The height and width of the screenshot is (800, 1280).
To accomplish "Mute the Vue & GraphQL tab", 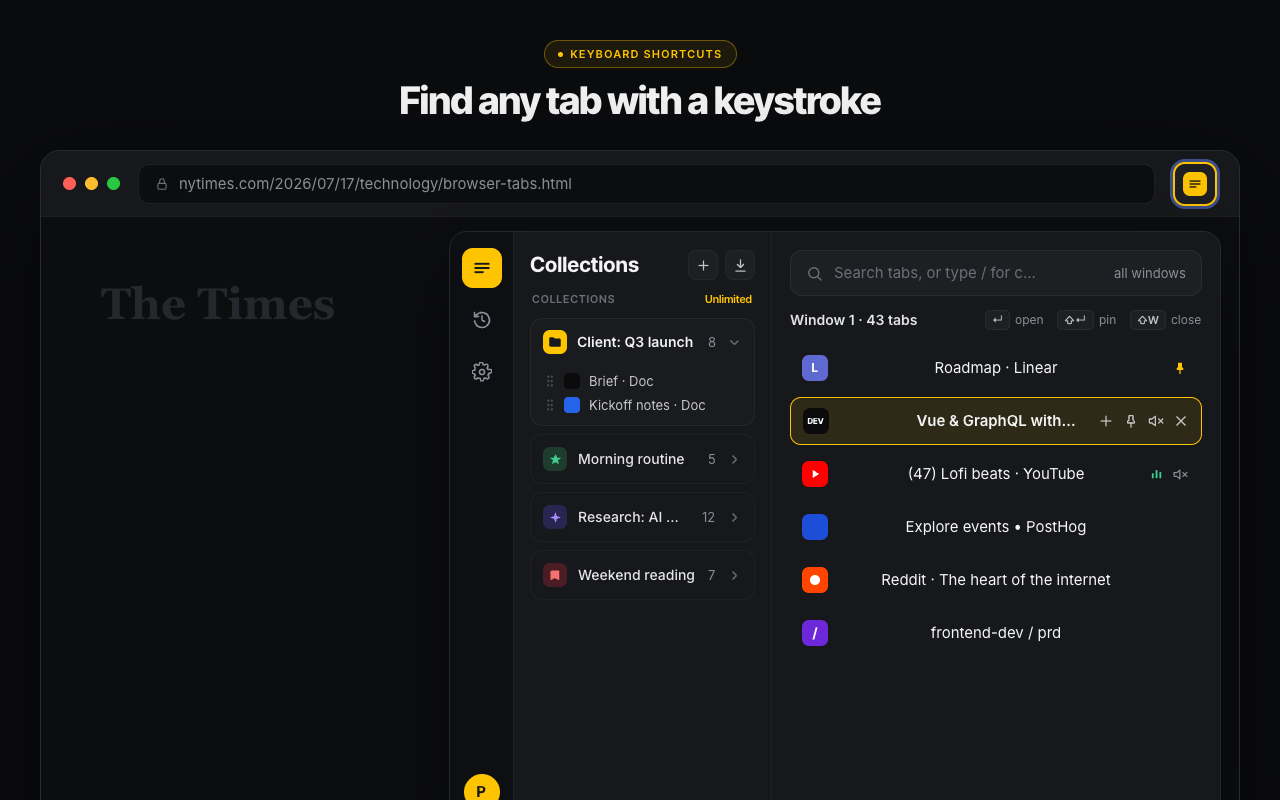I will click(x=1156, y=421).
